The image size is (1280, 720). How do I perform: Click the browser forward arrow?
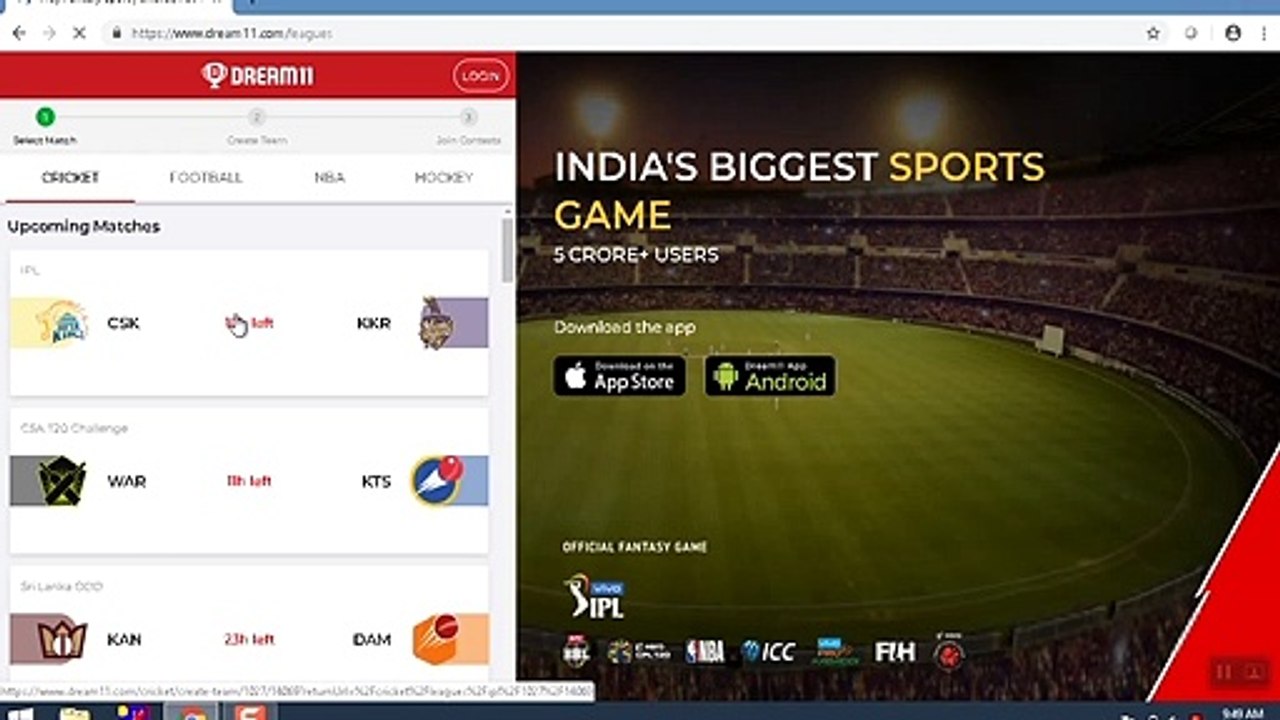[49, 33]
